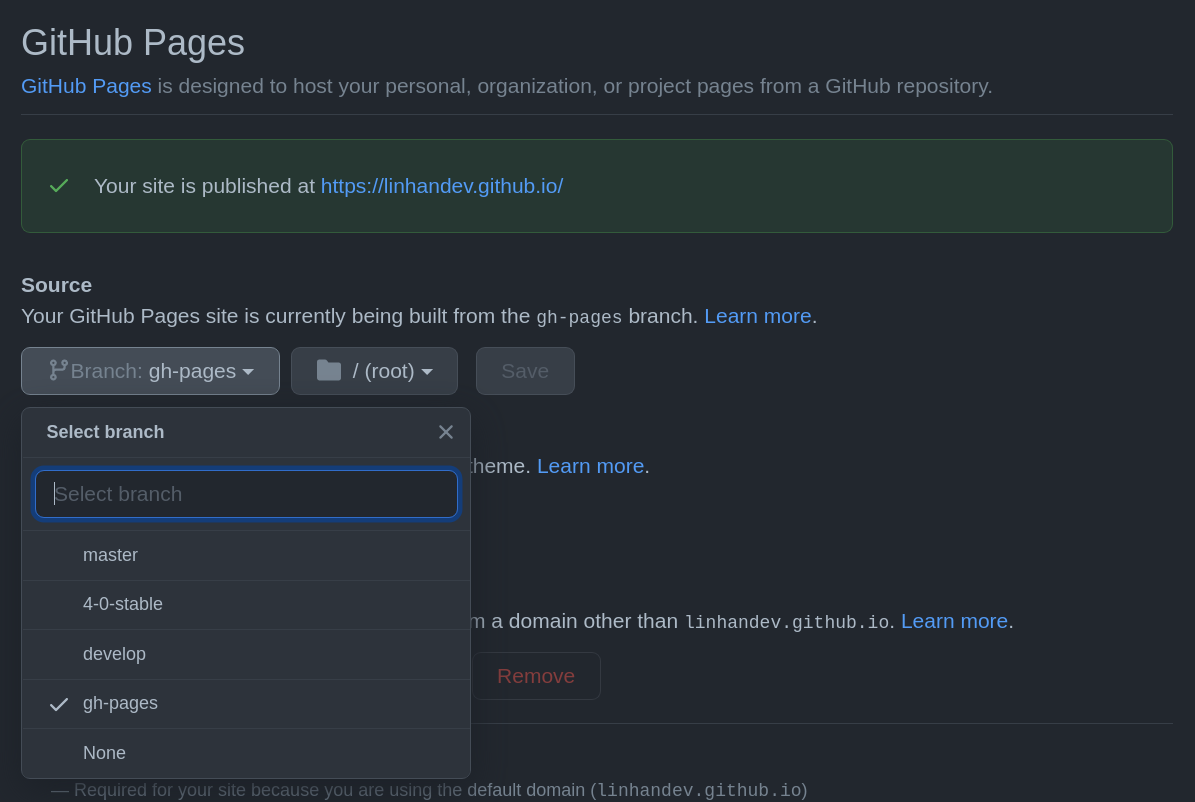Screen dimensions: 1195x802
Task: Expand the / (root) folder dropdown
Action: [x=374, y=371]
